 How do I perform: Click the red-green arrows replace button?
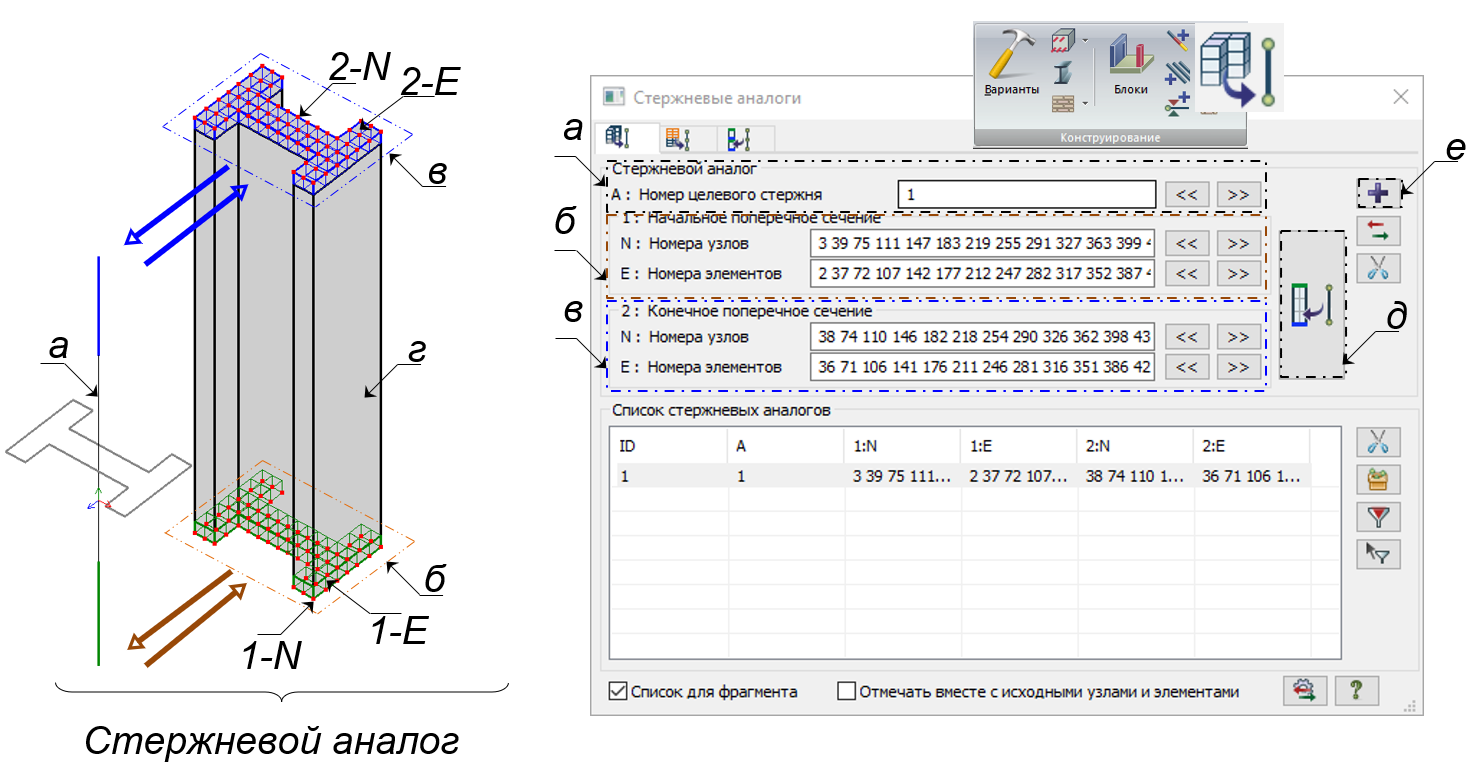[1378, 231]
